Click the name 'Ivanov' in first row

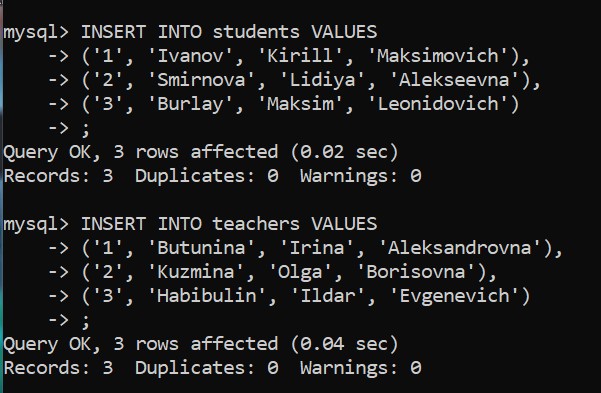(x=190, y=56)
